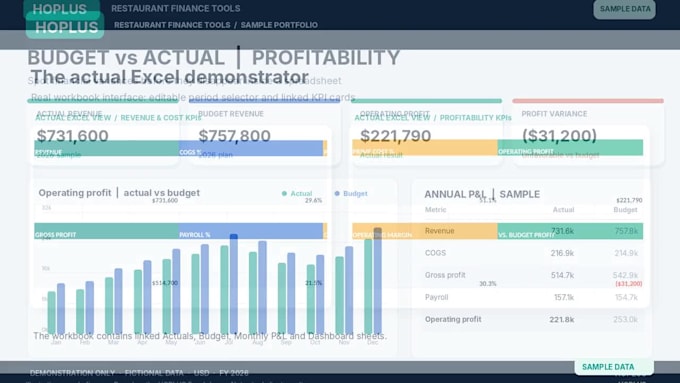Screen dimensions: 680x383
Task: Click the 'Operating profit | actual vs budget' chart title
Action: (x=119, y=193)
